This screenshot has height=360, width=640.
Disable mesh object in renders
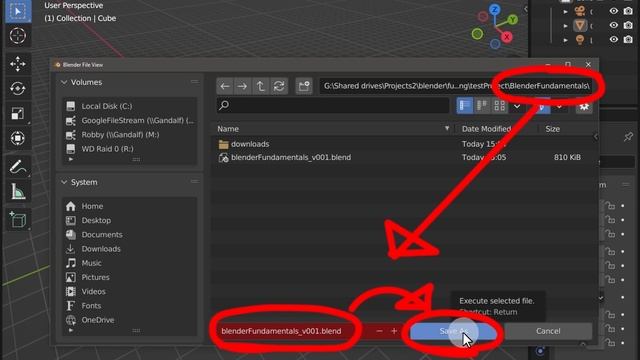tap(628, 25)
